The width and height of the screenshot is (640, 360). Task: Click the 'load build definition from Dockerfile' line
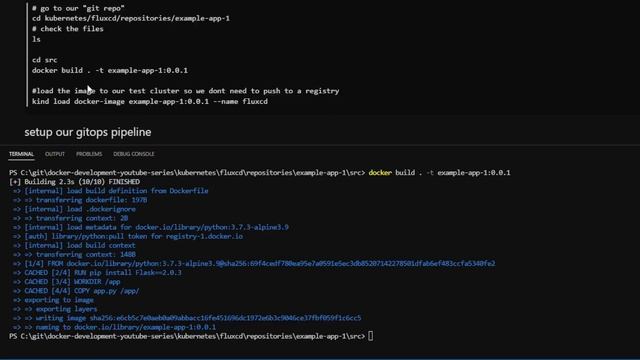coord(110,191)
